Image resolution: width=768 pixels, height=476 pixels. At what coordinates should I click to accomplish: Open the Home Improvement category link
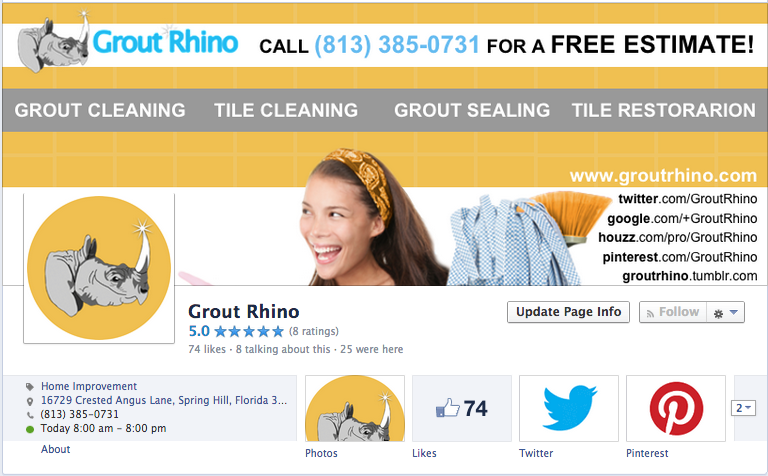[x=89, y=386]
